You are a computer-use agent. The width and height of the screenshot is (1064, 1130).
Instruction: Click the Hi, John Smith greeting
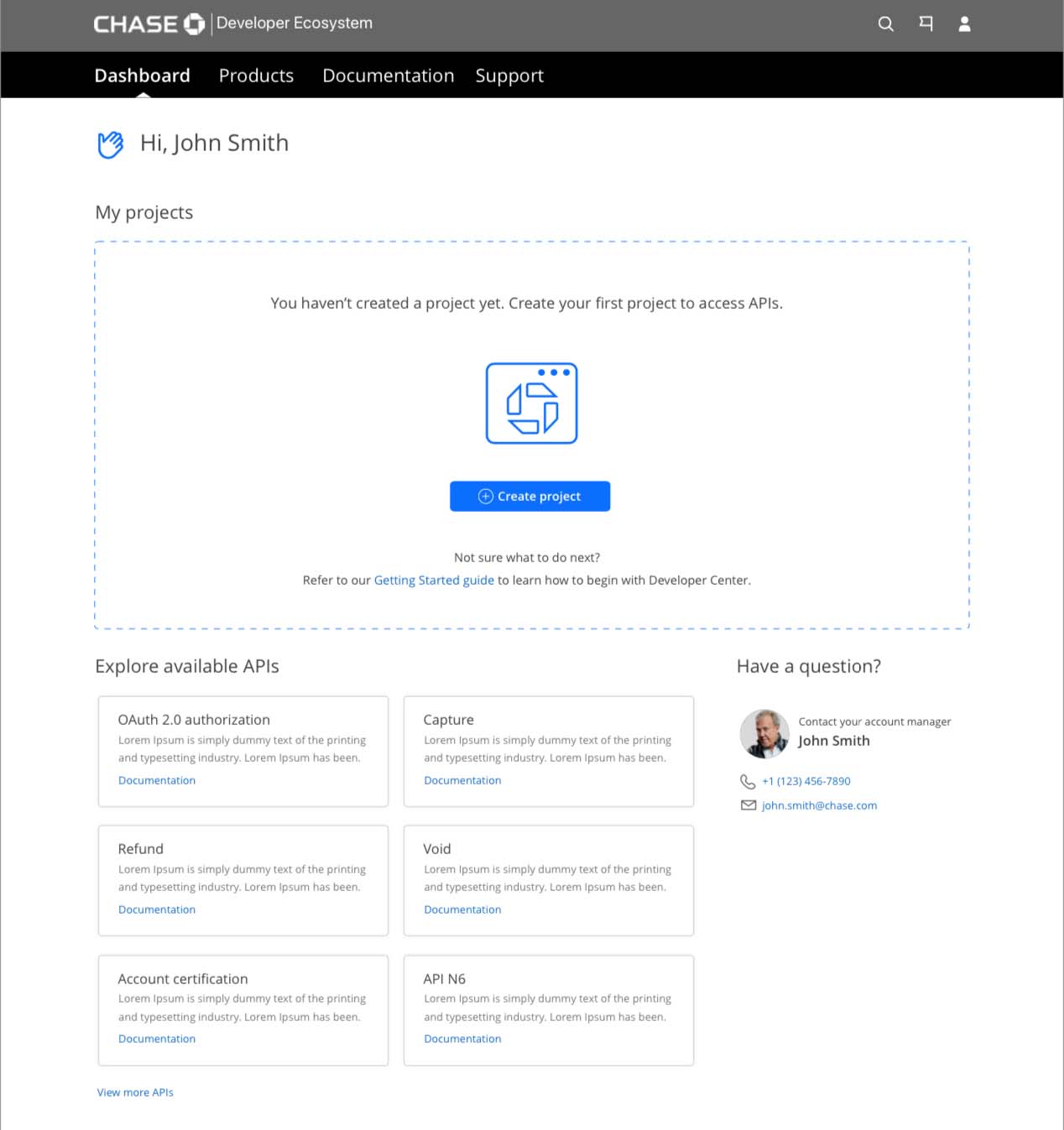pos(215,143)
